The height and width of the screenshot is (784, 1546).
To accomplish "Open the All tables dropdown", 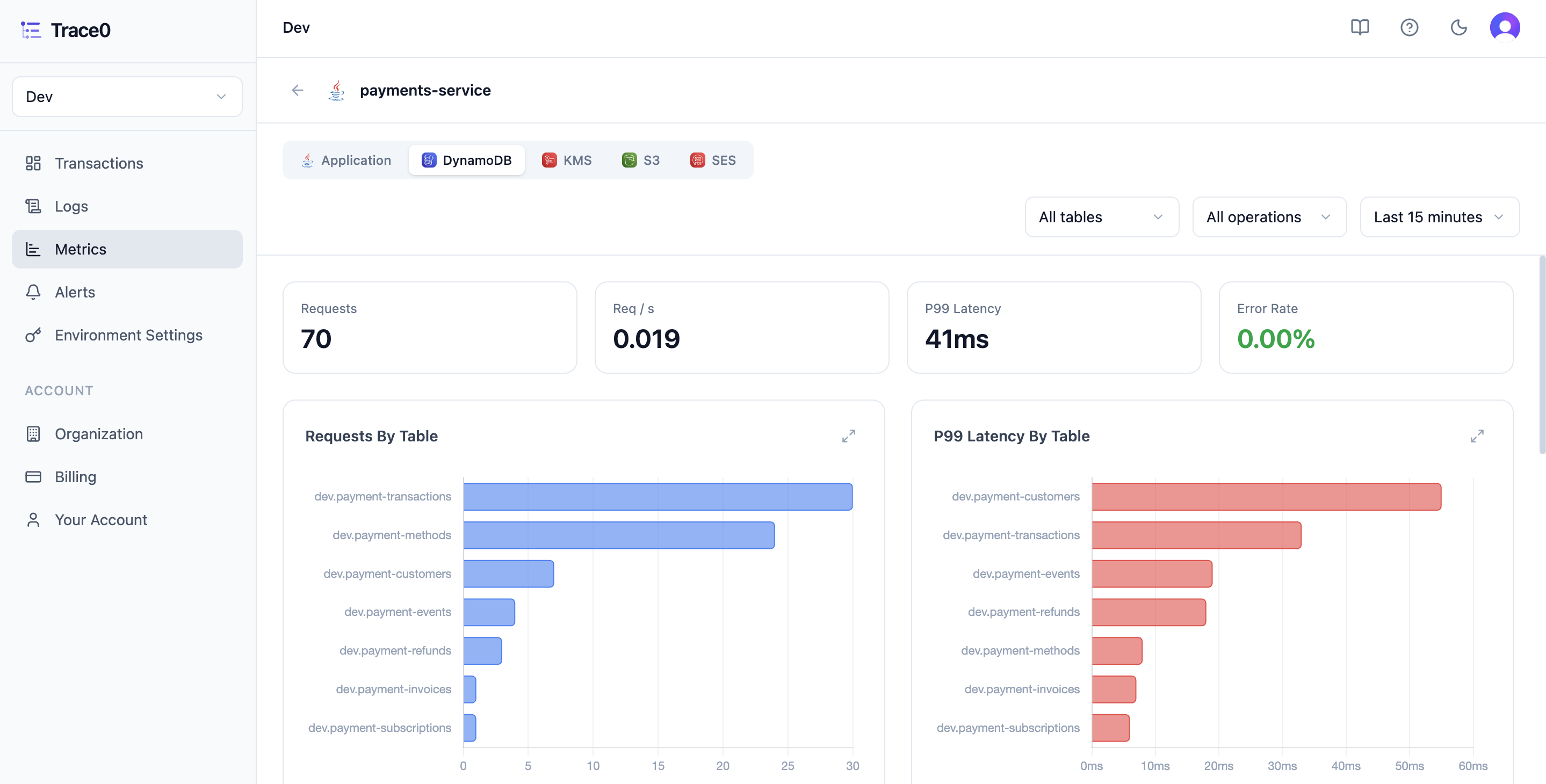I will click(1101, 217).
